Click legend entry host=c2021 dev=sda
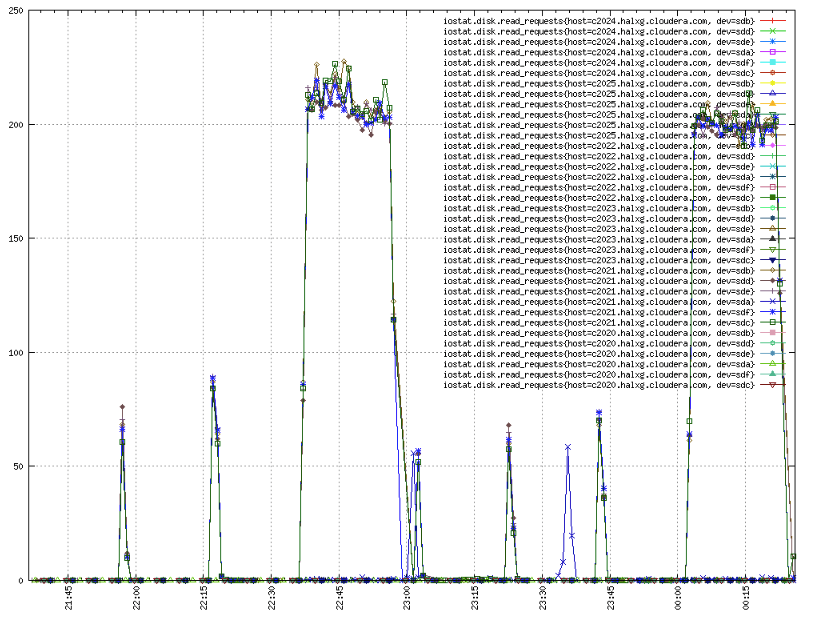Image resolution: width=816 pixels, height=623 pixels. (614, 302)
